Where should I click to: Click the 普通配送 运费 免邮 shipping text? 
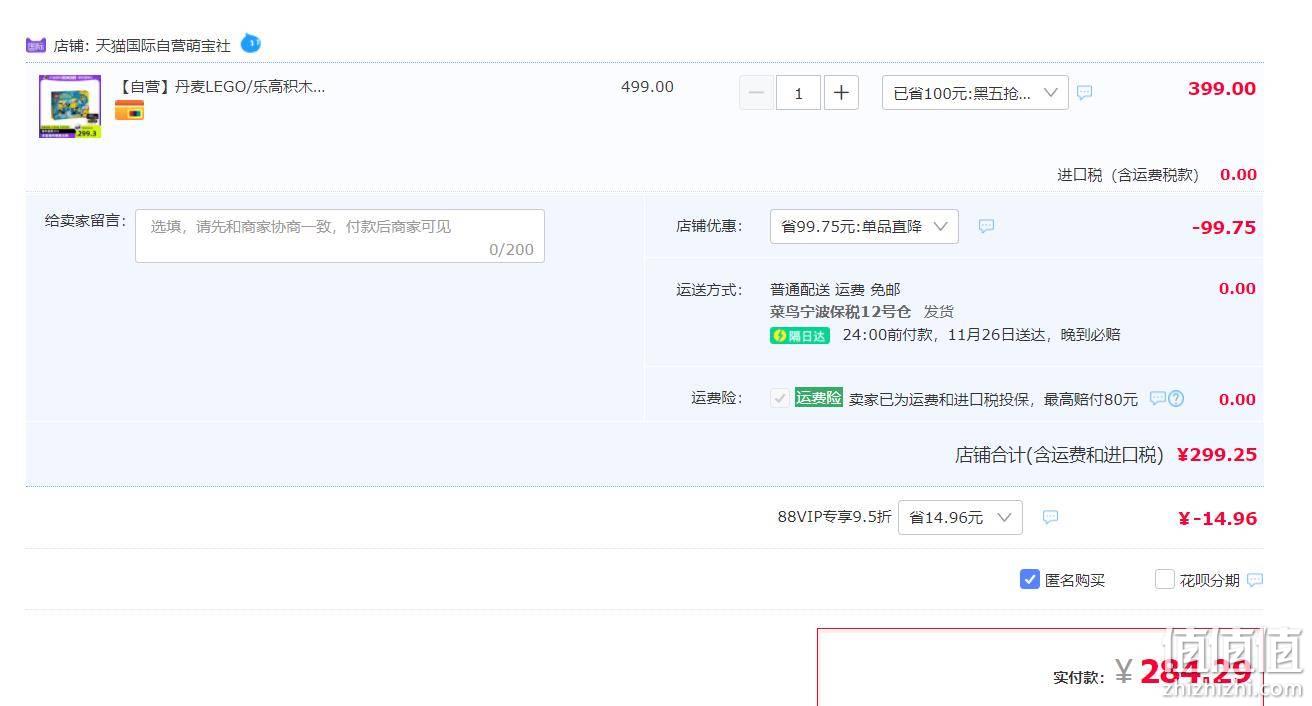pos(835,289)
